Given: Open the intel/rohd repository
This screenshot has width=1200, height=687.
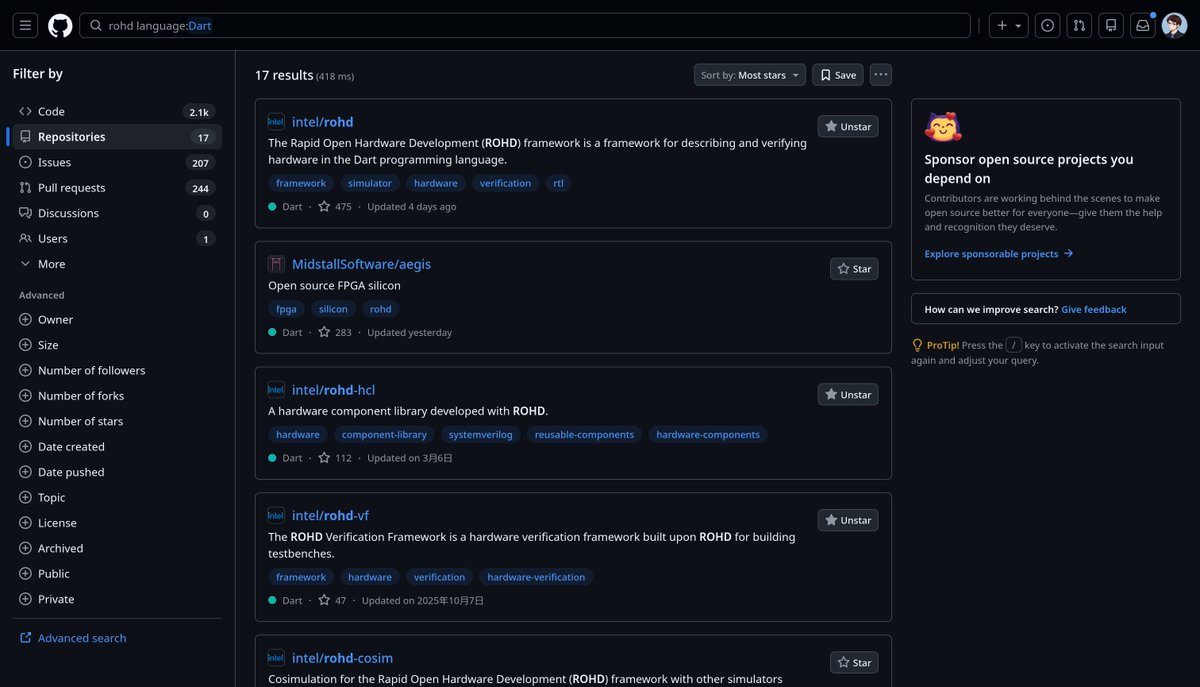Looking at the screenshot, I should [x=323, y=122].
